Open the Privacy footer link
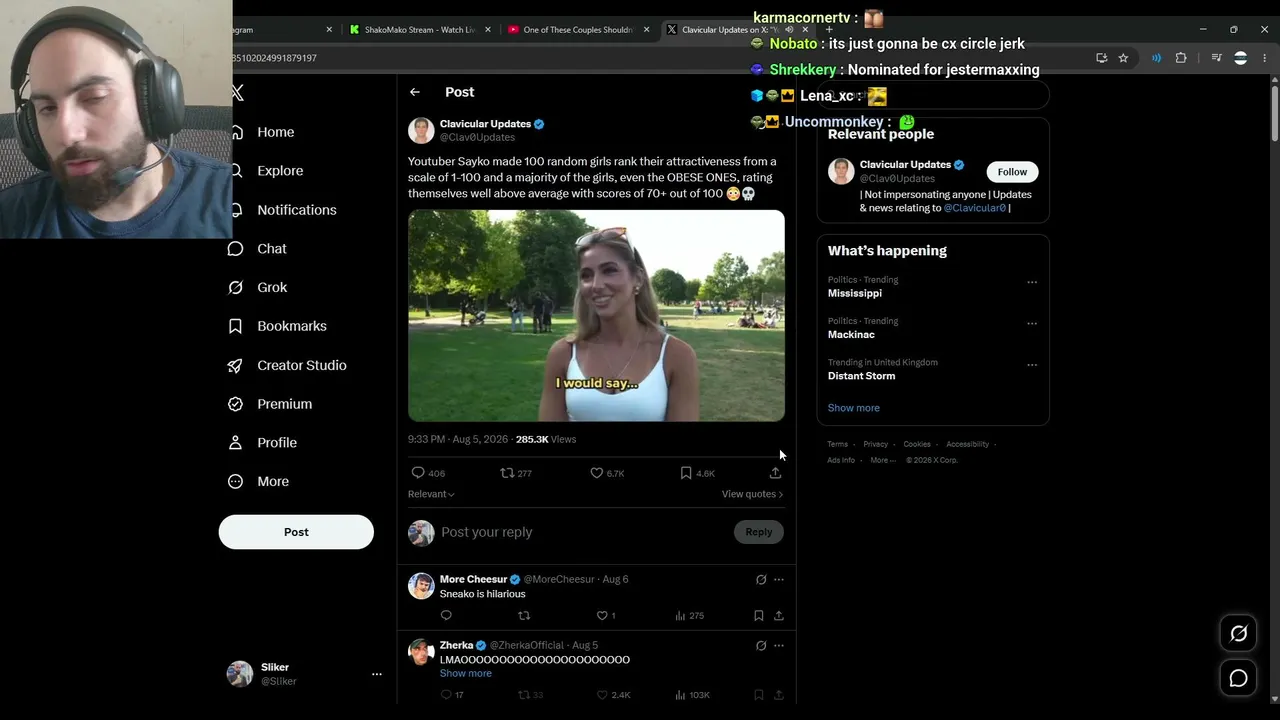This screenshot has width=1280, height=720. (x=875, y=444)
